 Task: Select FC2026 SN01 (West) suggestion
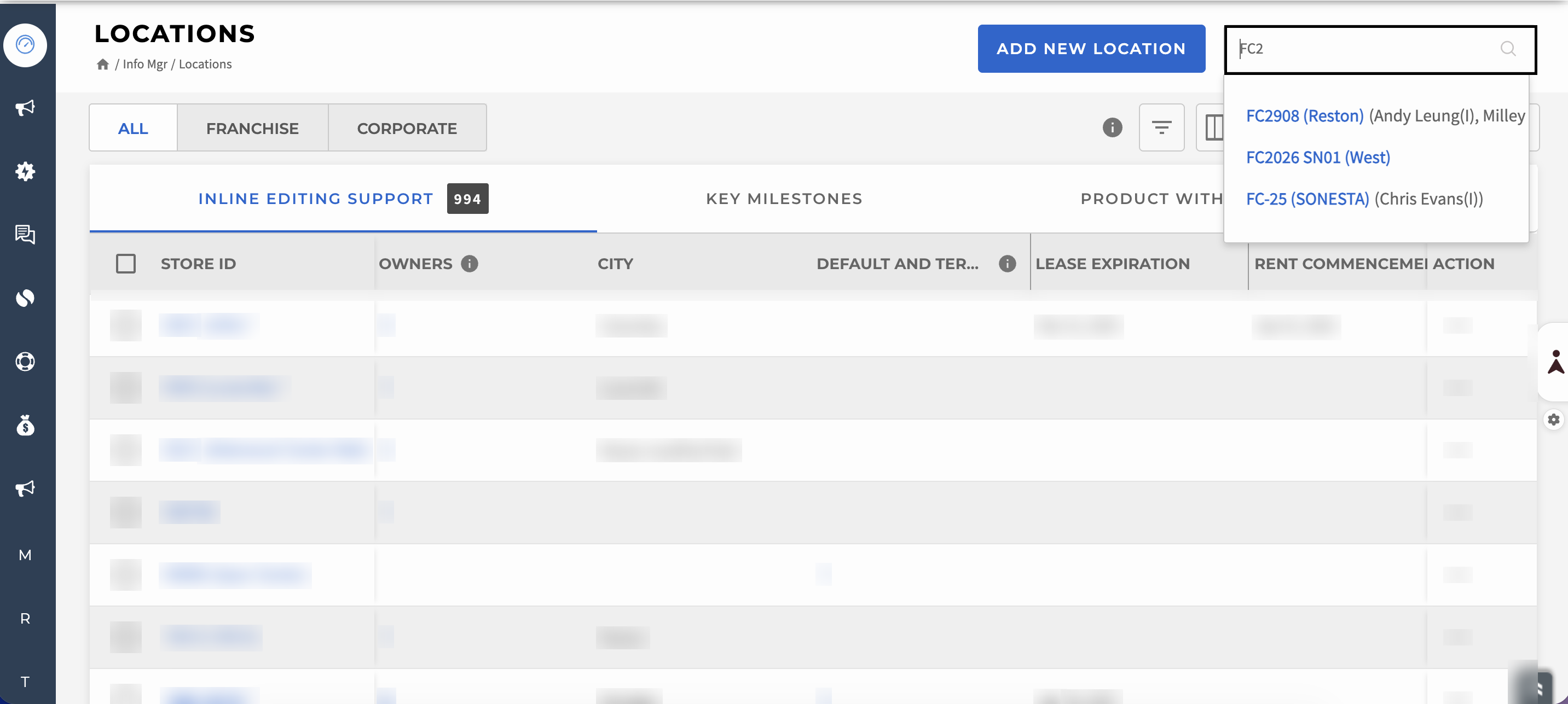pos(1318,157)
